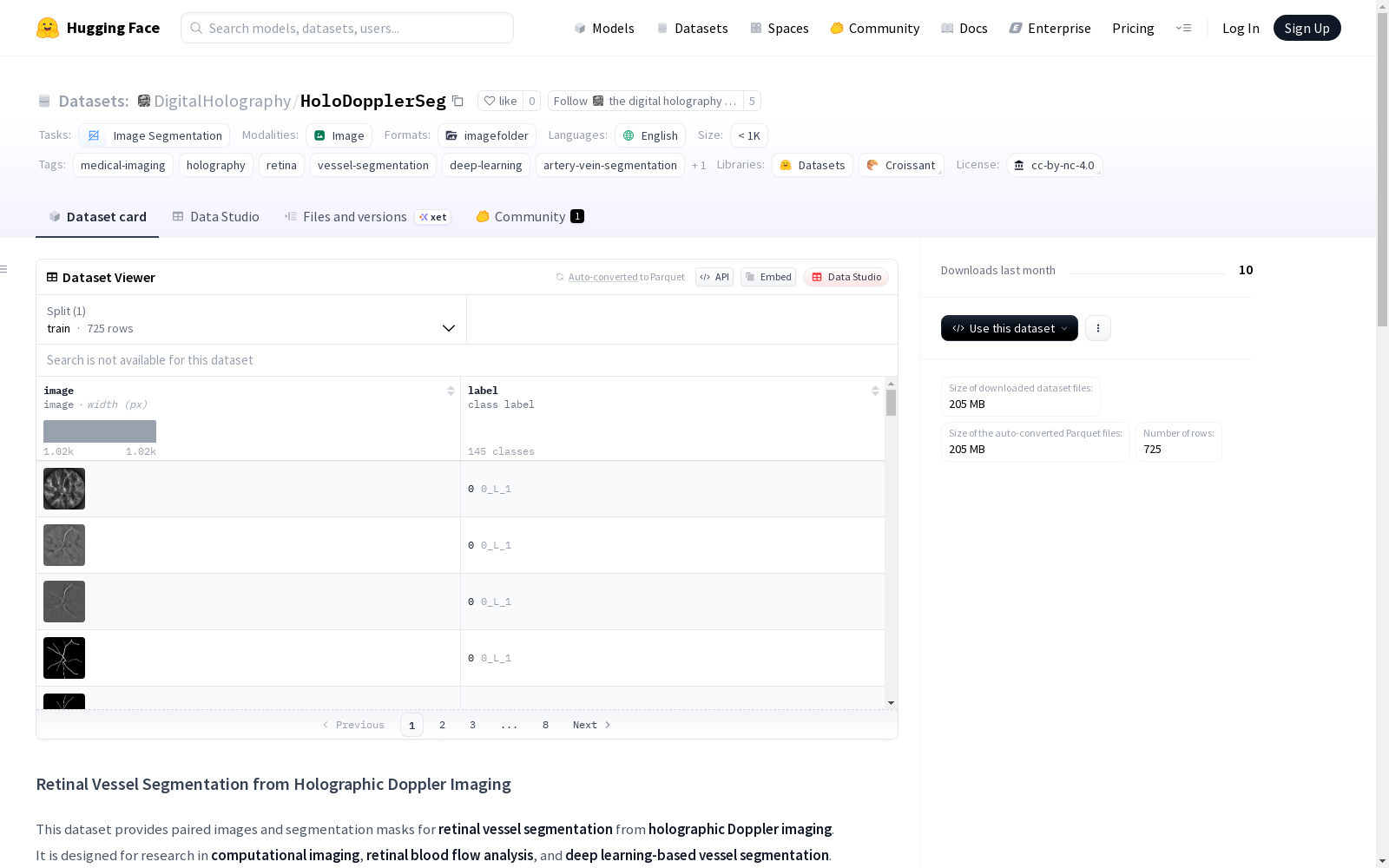
Task: Click the Image modality tag
Action: point(339,135)
